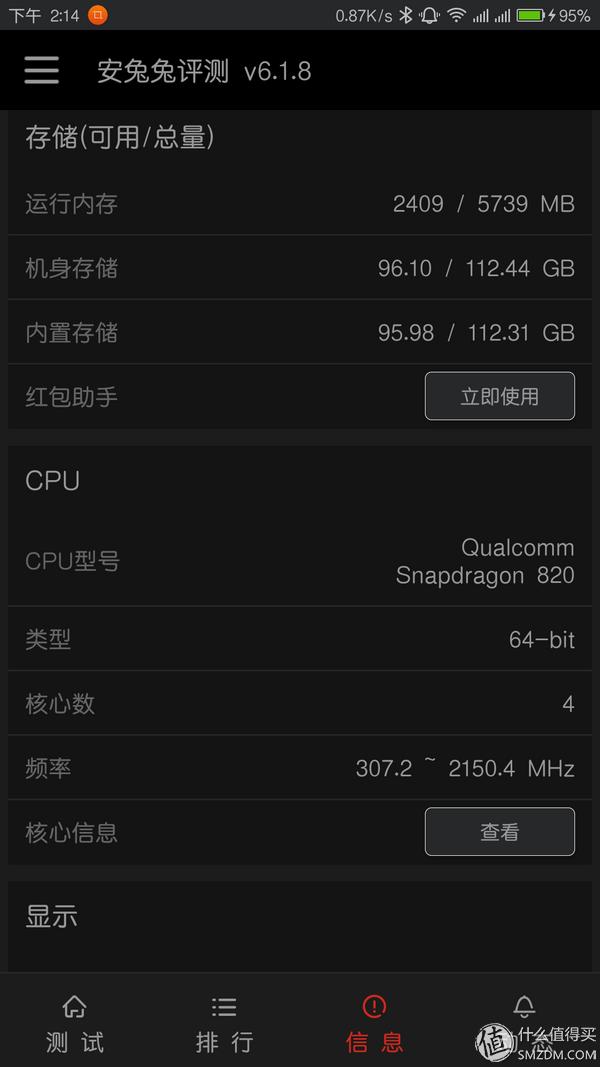Click the 查看 button next to 核心信息
Viewport: 600px width, 1067px height.
point(500,831)
